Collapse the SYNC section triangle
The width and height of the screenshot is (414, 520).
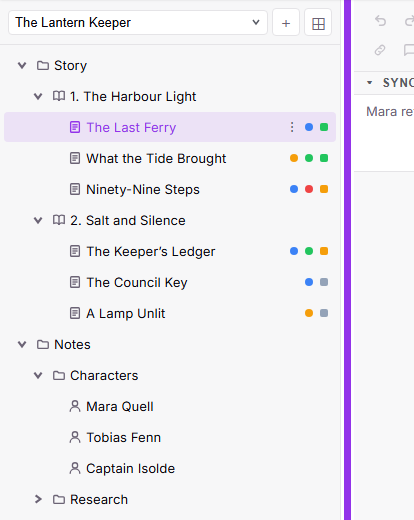coord(369,82)
